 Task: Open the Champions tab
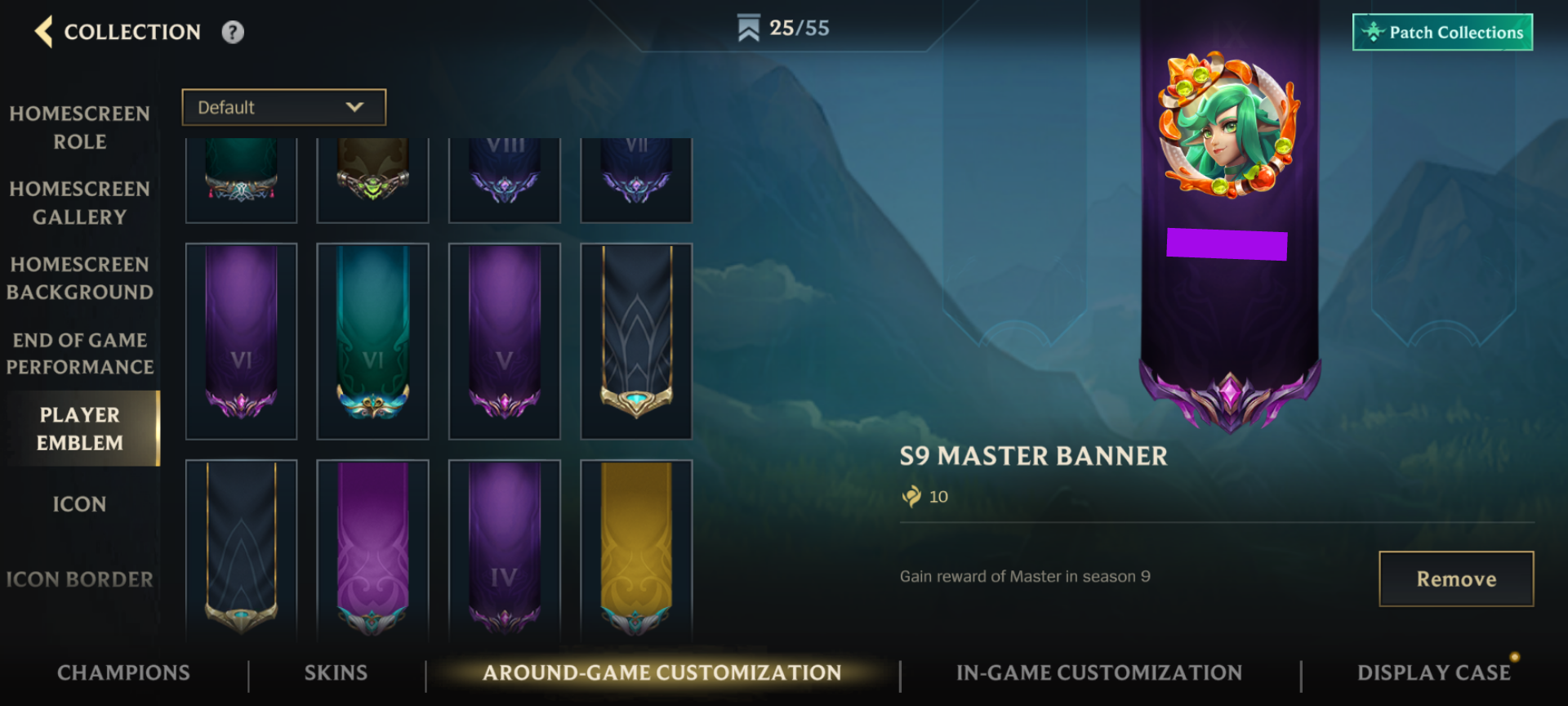point(123,672)
